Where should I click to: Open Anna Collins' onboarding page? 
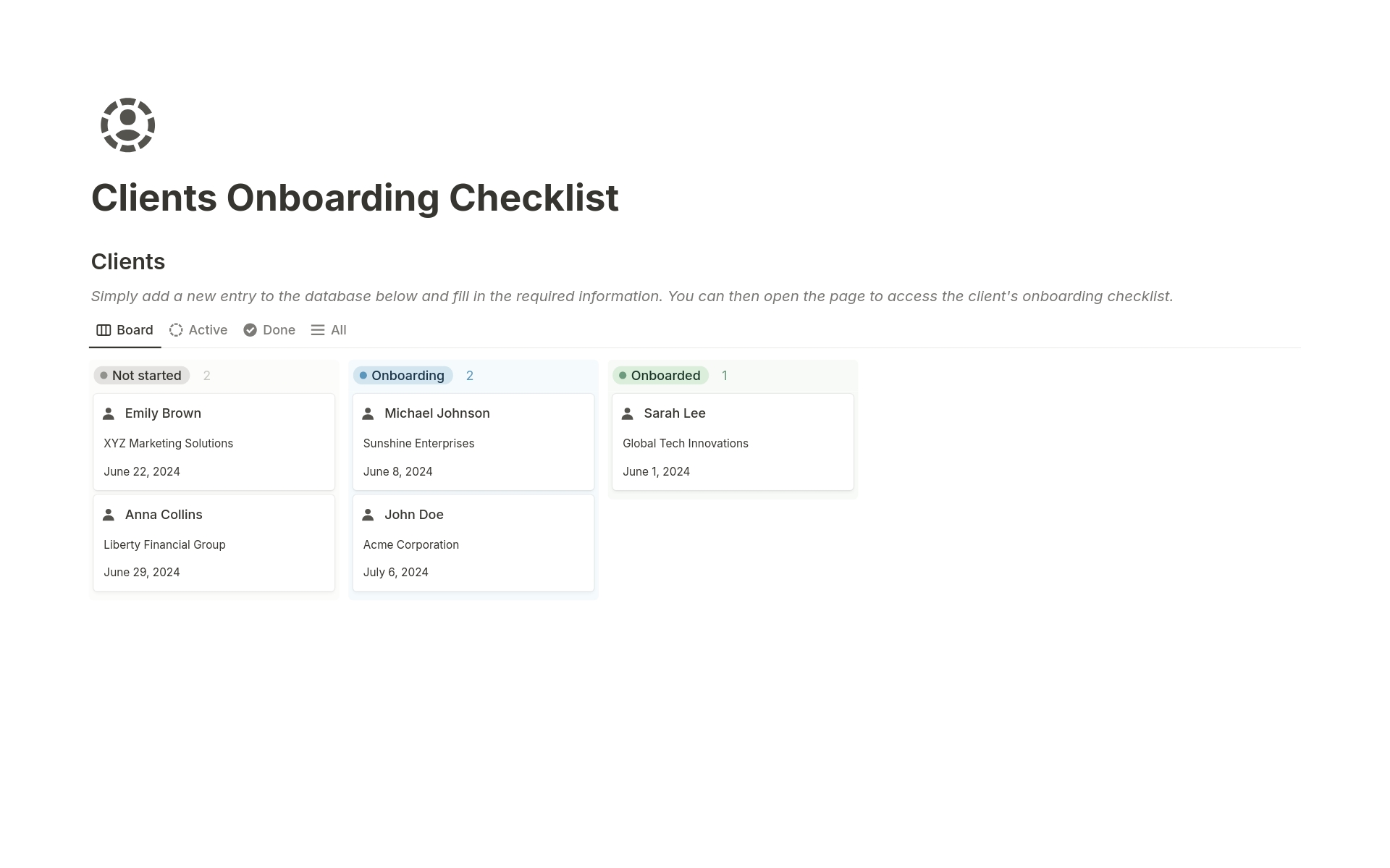pyautogui.click(x=164, y=515)
